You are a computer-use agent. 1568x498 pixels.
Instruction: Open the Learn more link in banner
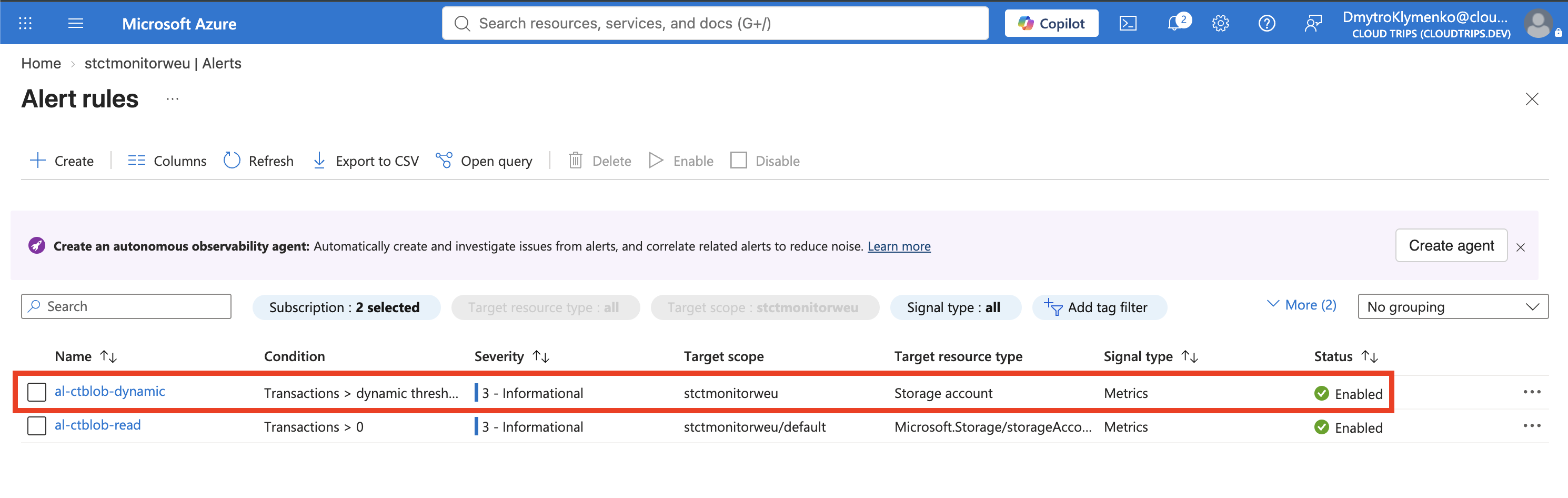(898, 246)
